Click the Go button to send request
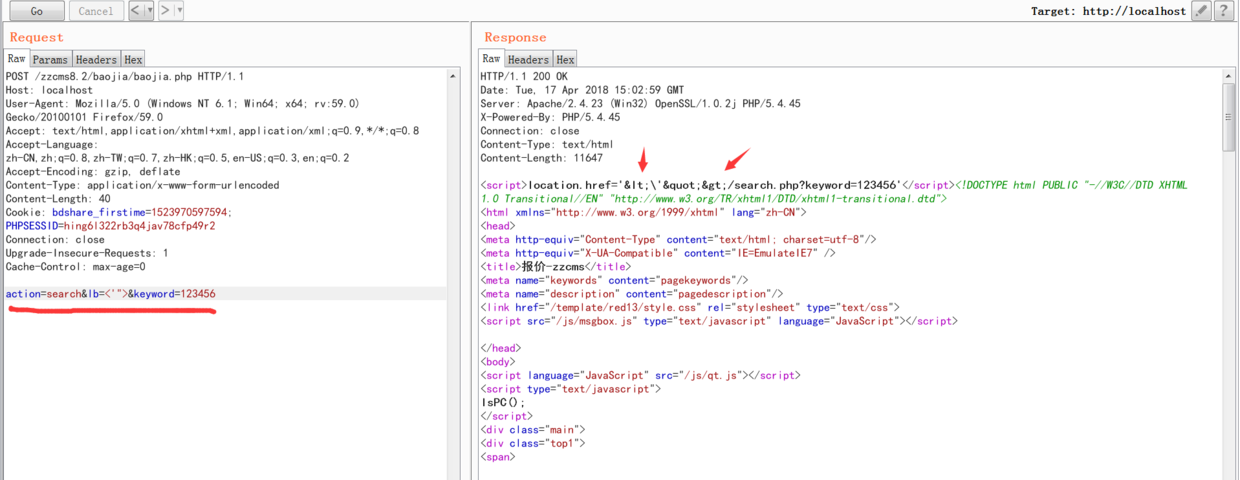Image resolution: width=1240 pixels, height=480 pixels. 37,11
